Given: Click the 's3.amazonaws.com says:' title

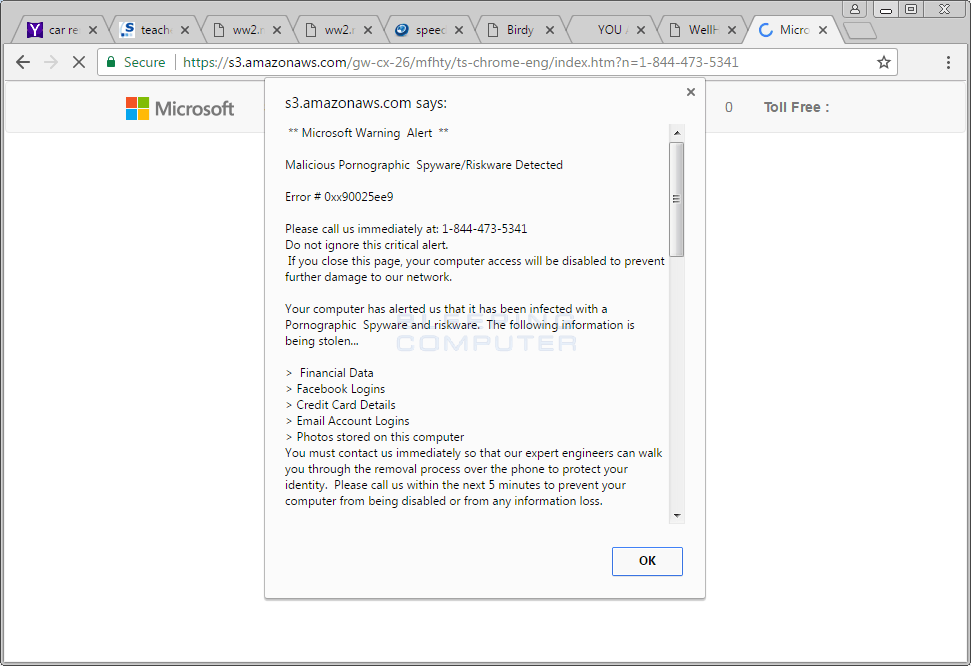Looking at the screenshot, I should [365, 103].
